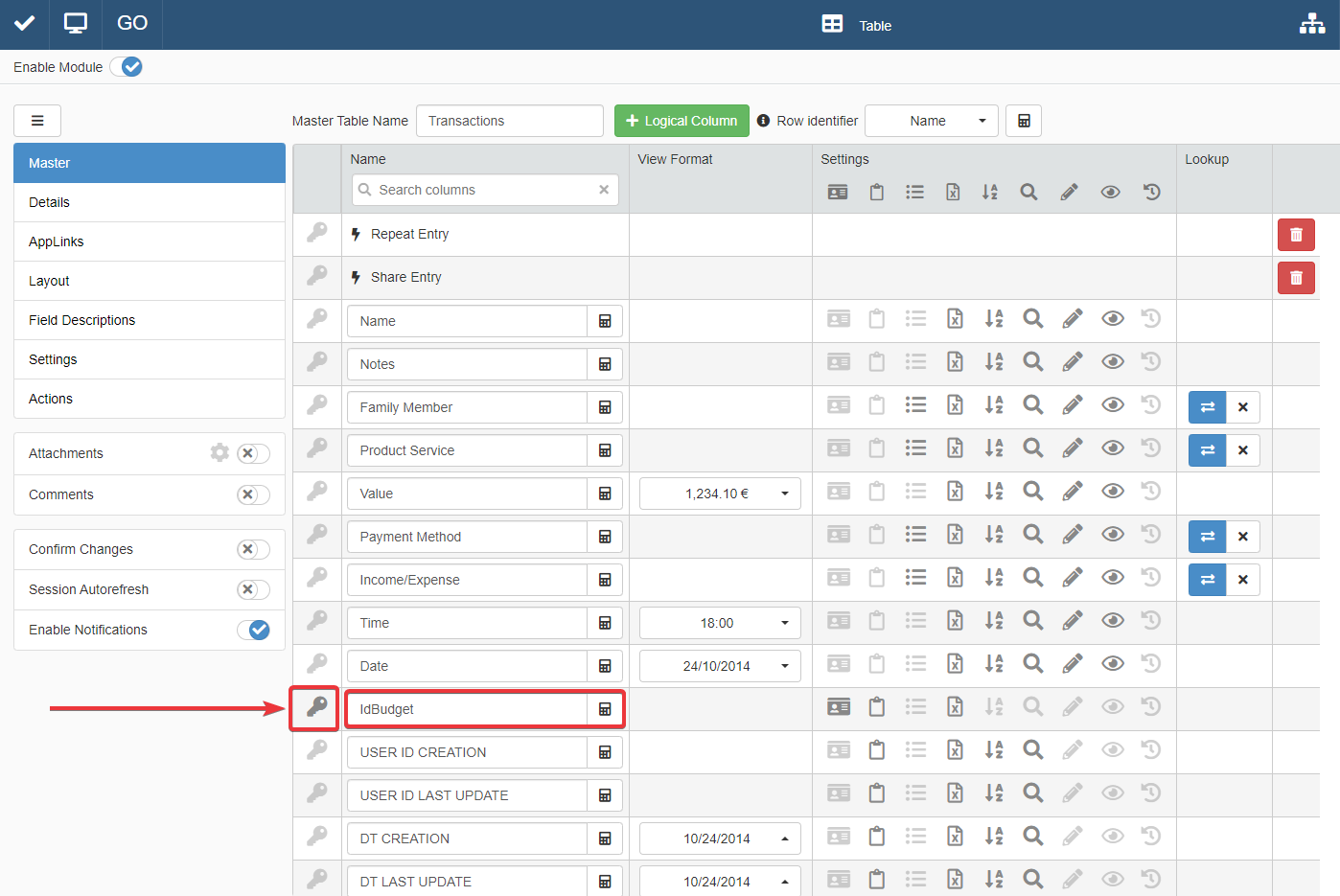Turn off Enable Notifications switch
1340x896 pixels.
[253, 630]
